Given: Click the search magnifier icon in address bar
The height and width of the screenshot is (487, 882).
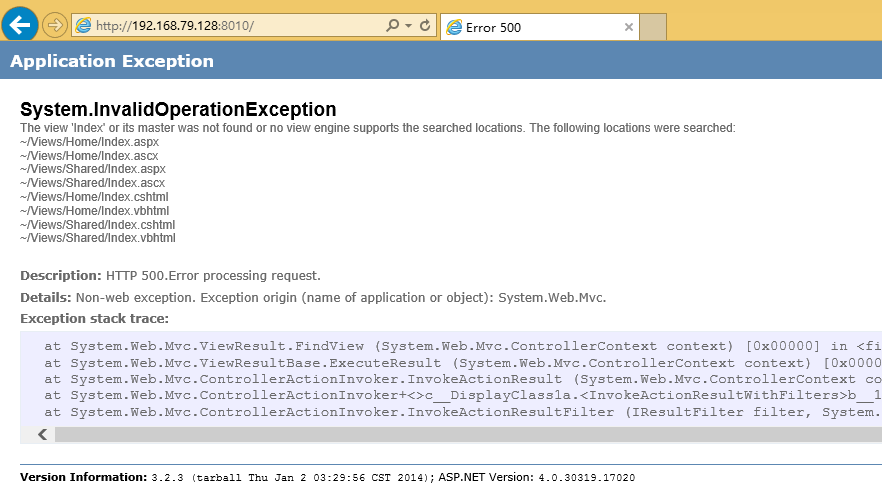Looking at the screenshot, I should 392,25.
